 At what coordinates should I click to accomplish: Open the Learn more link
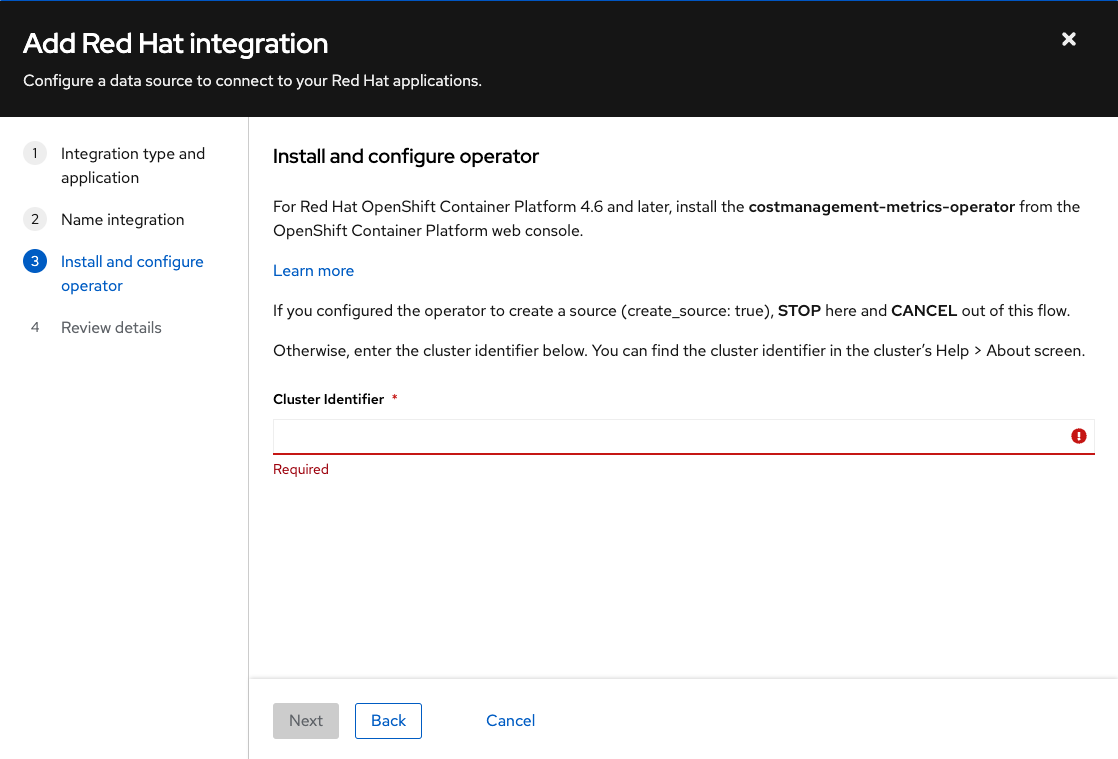[313, 271]
